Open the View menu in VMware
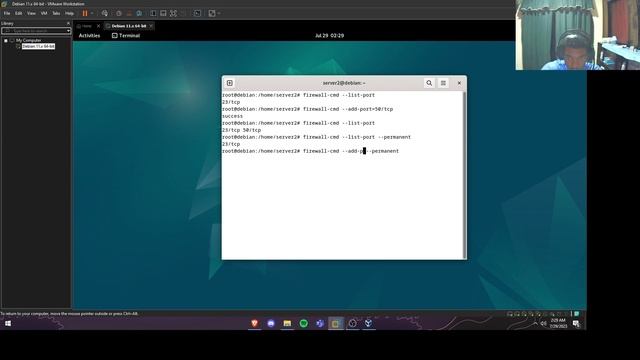Viewport: 640px width, 360px height. click(x=31, y=13)
